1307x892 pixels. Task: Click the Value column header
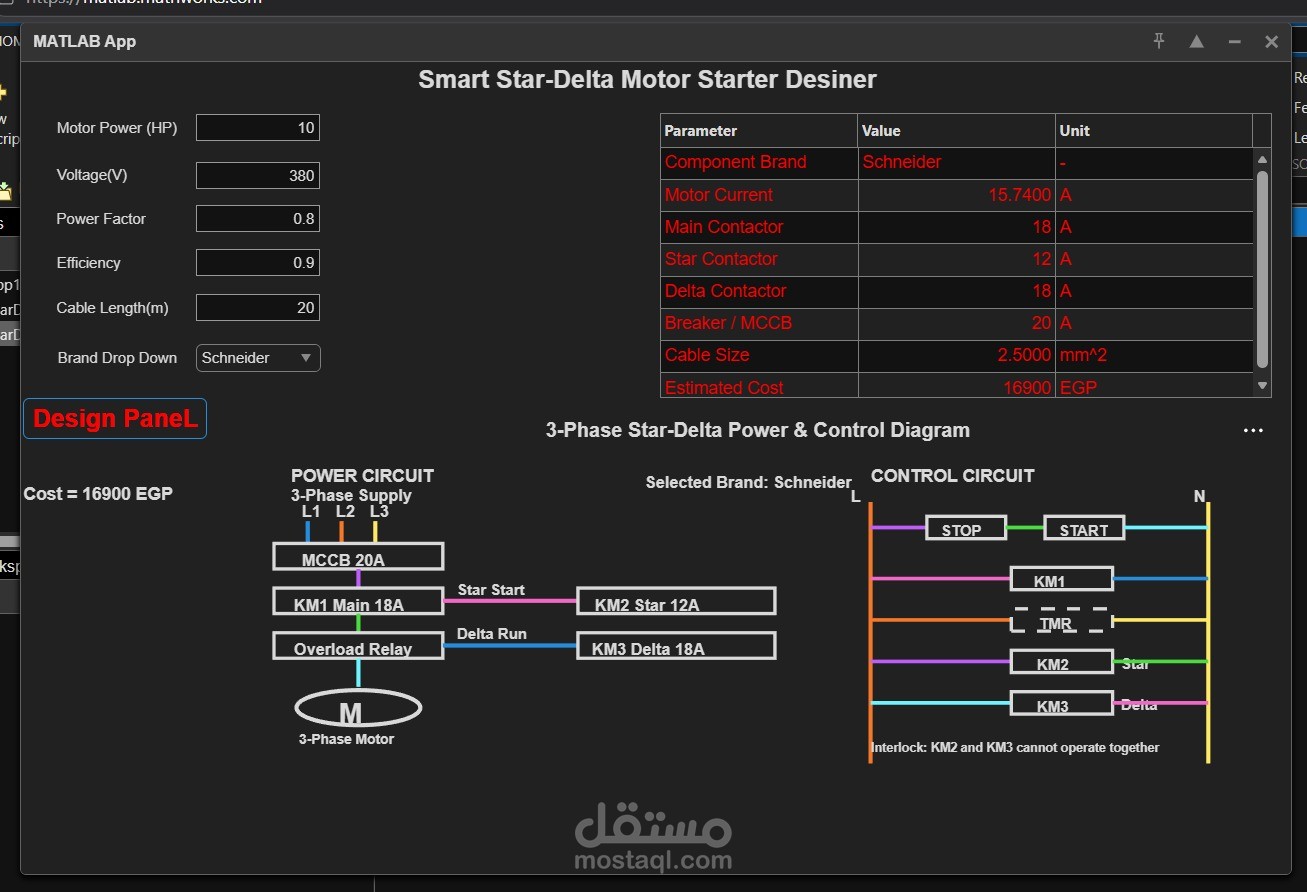(957, 131)
